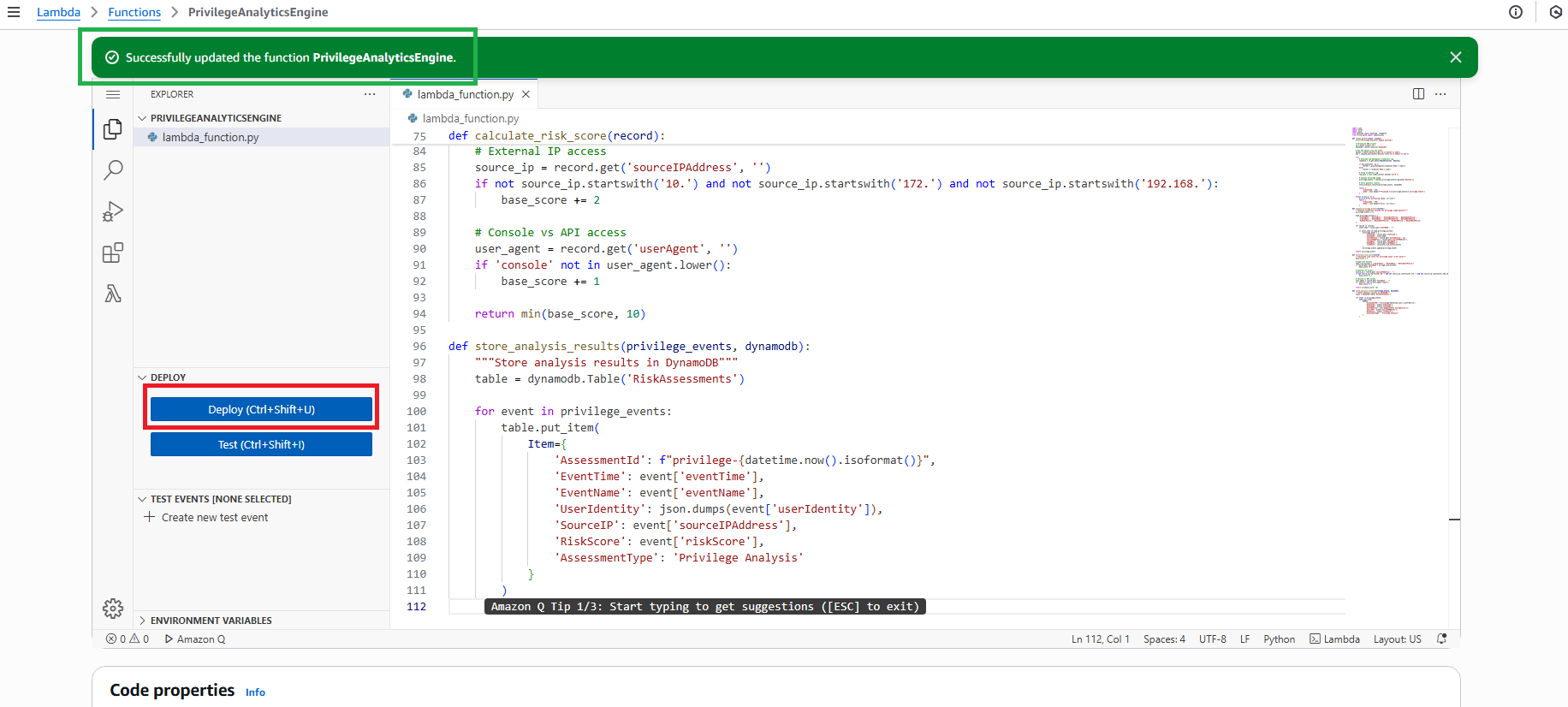Viewport: 1568px width, 707px height.
Task: Open the Code properties Info link
Action: (255, 692)
